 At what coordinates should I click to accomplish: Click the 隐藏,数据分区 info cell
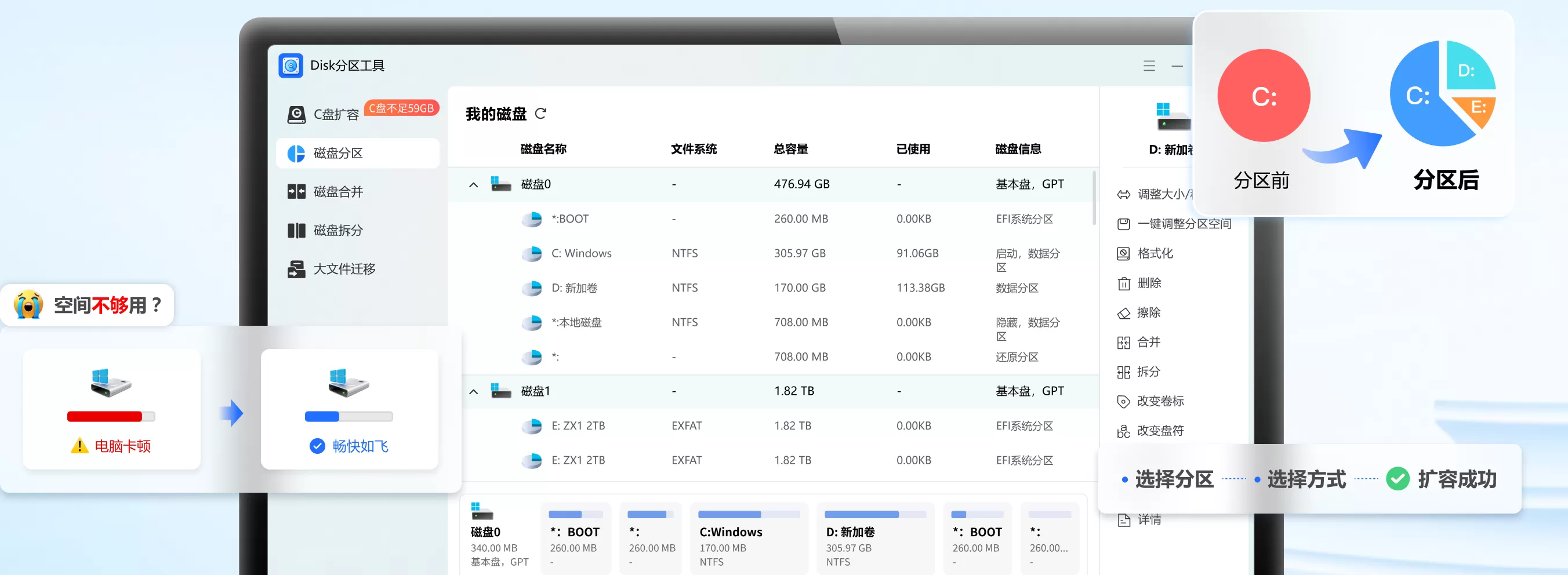click(1028, 329)
